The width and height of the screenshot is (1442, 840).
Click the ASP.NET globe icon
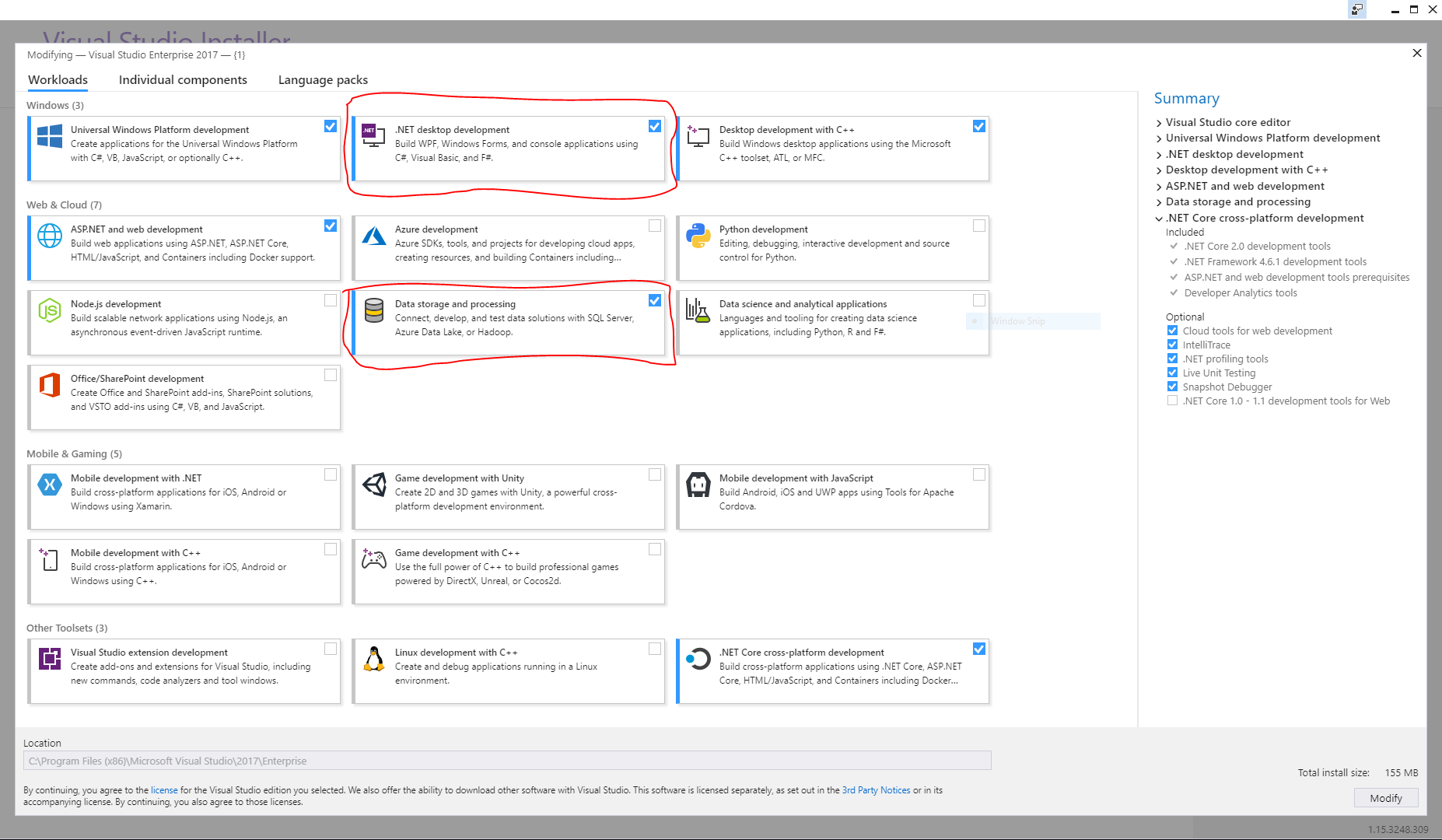[x=50, y=235]
